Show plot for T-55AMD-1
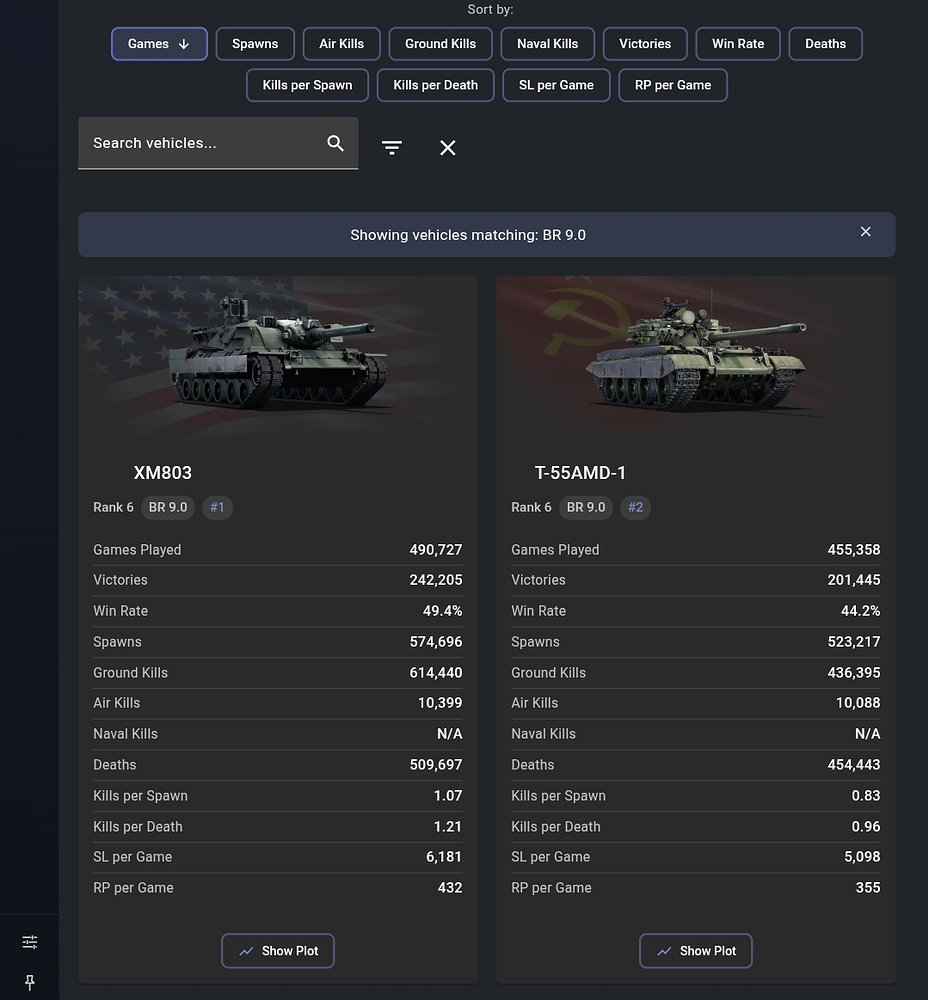928x1000 pixels. click(696, 951)
